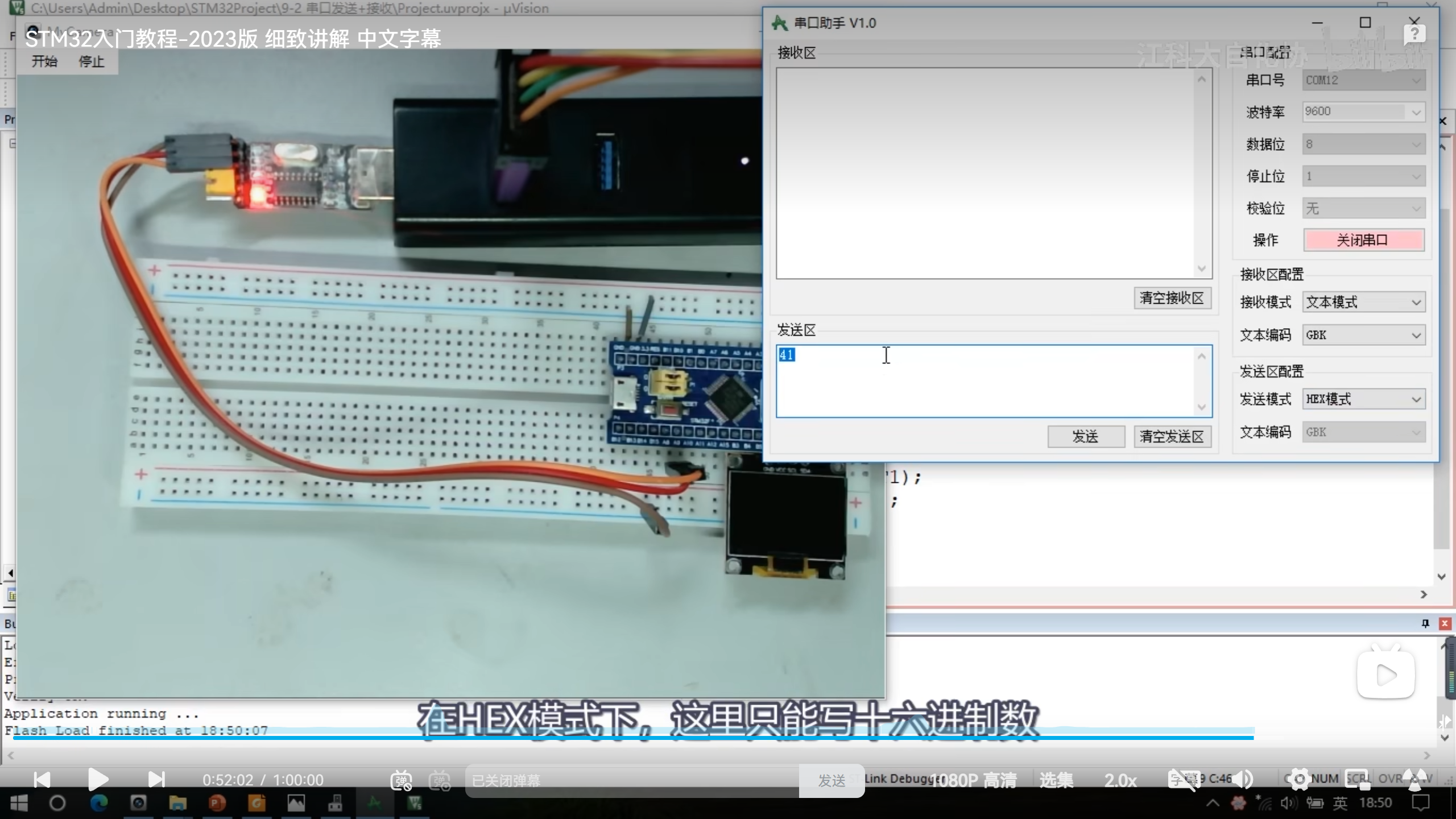Play the video
Viewport: 1456px width, 819px height.
tap(98, 779)
